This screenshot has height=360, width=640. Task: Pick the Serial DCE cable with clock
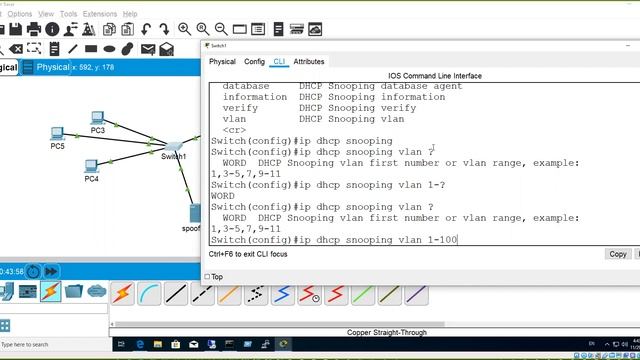[309, 293]
